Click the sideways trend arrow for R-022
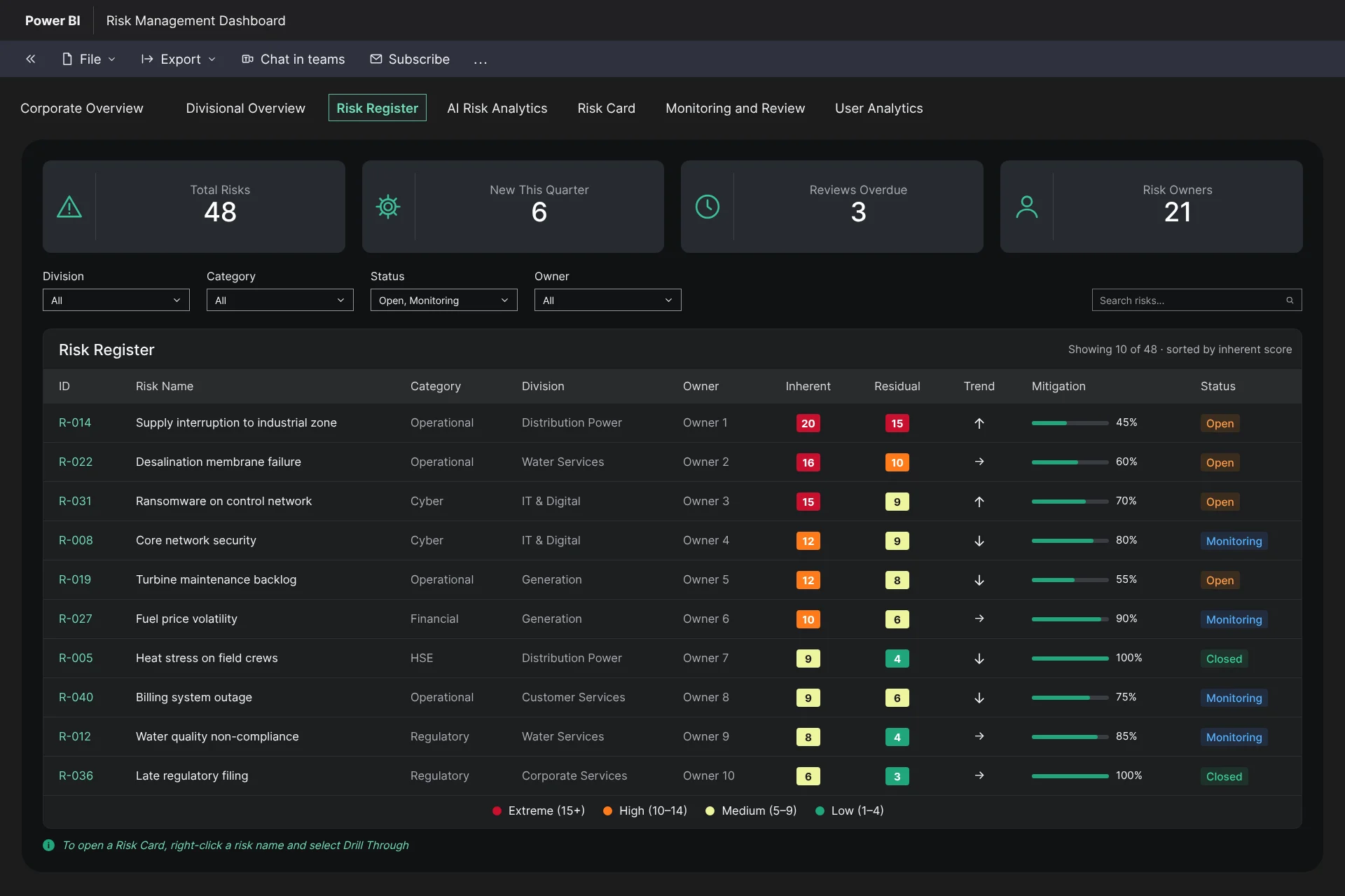The image size is (1345, 896). pos(979,462)
